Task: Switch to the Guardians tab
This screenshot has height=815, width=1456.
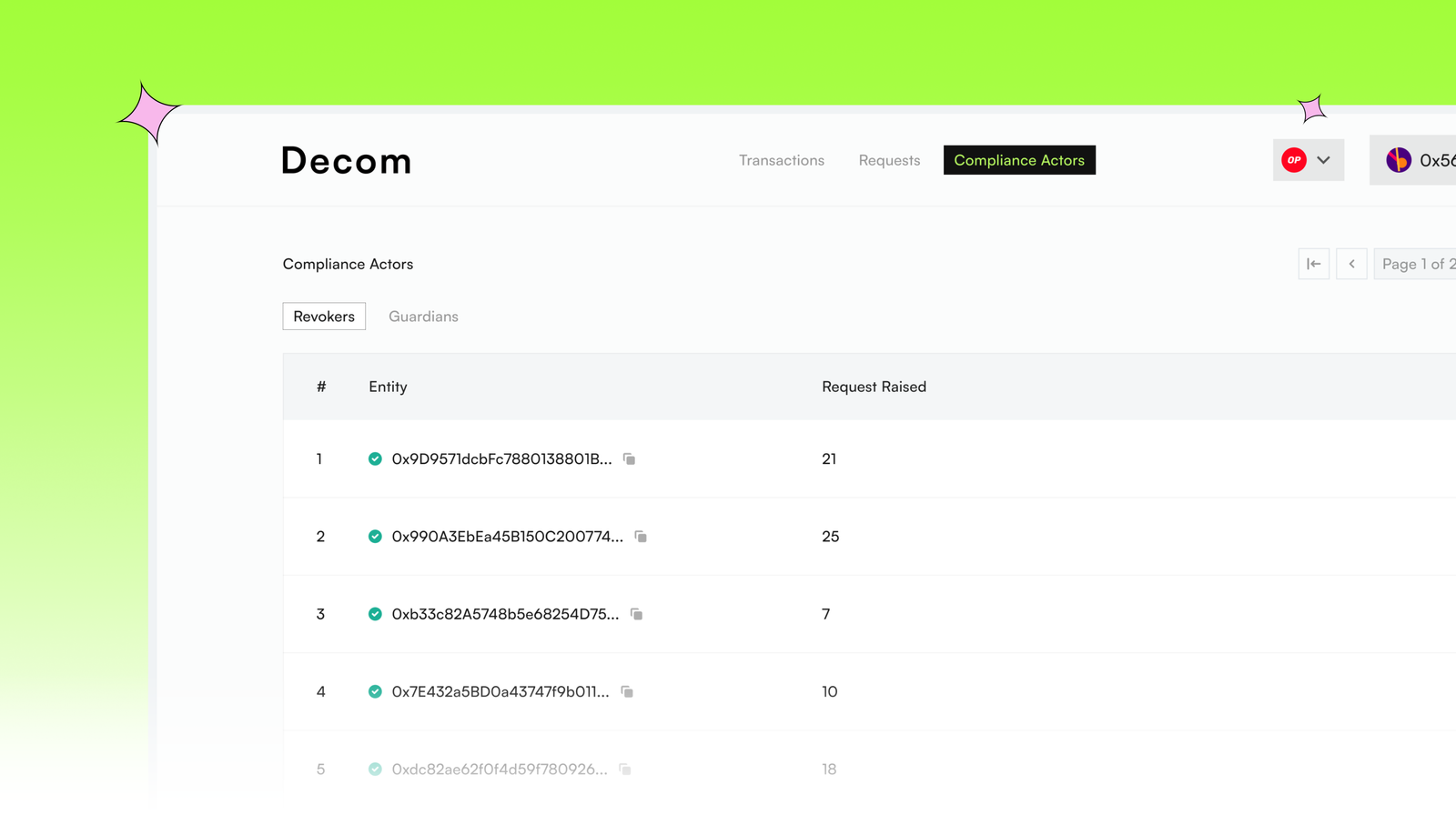Action: pyautogui.click(x=423, y=317)
